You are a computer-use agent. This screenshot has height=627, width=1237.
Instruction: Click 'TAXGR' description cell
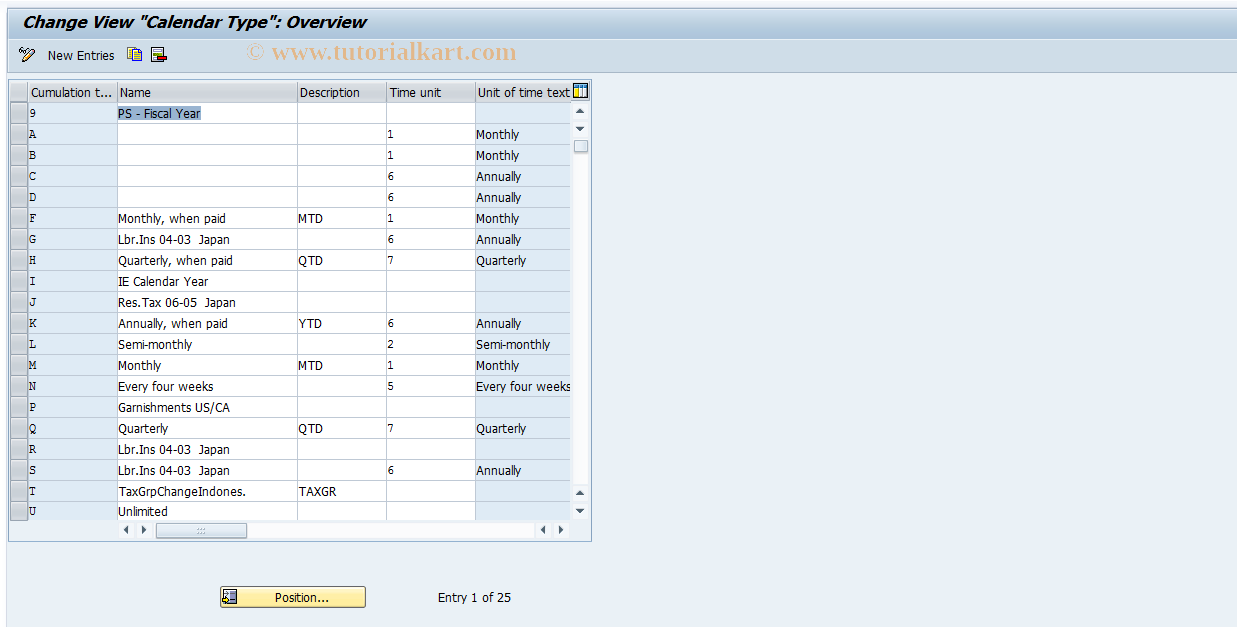342,491
